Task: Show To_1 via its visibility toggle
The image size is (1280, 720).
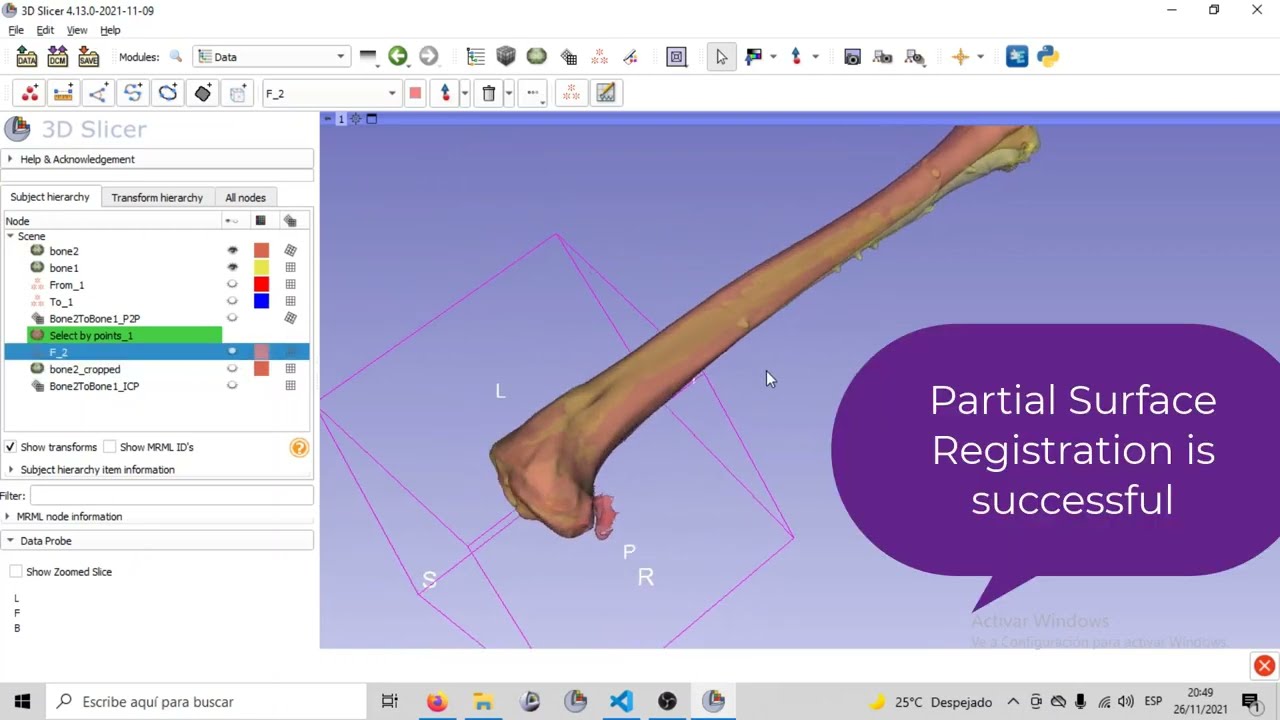Action: [232, 301]
